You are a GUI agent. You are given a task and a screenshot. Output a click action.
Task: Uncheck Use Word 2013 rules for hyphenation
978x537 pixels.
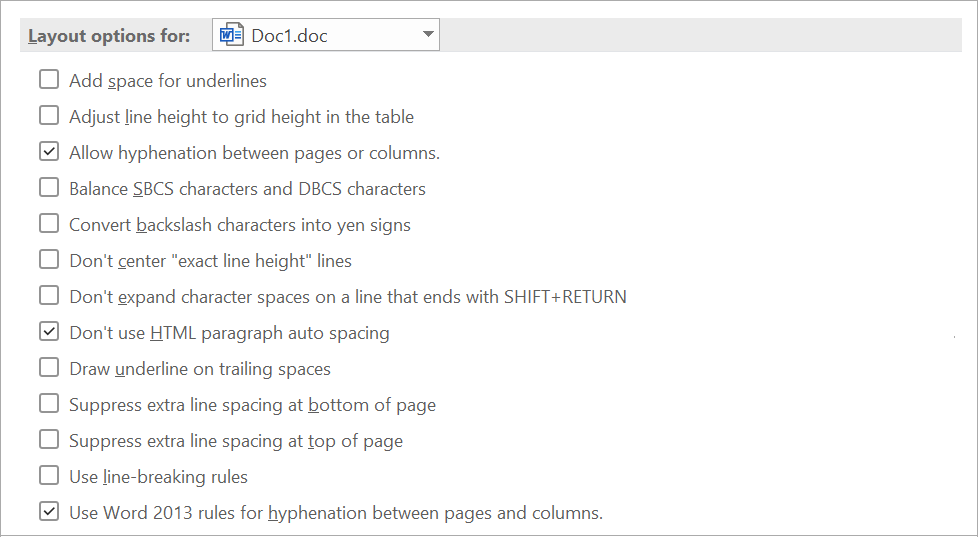pos(49,512)
